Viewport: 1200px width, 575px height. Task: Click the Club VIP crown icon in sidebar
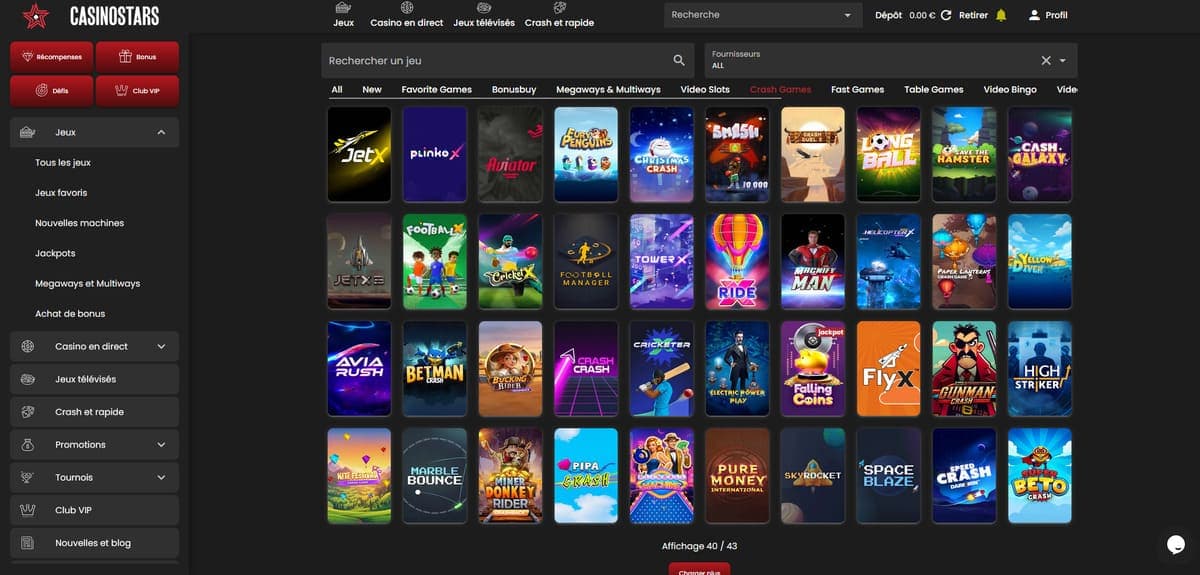[28, 510]
